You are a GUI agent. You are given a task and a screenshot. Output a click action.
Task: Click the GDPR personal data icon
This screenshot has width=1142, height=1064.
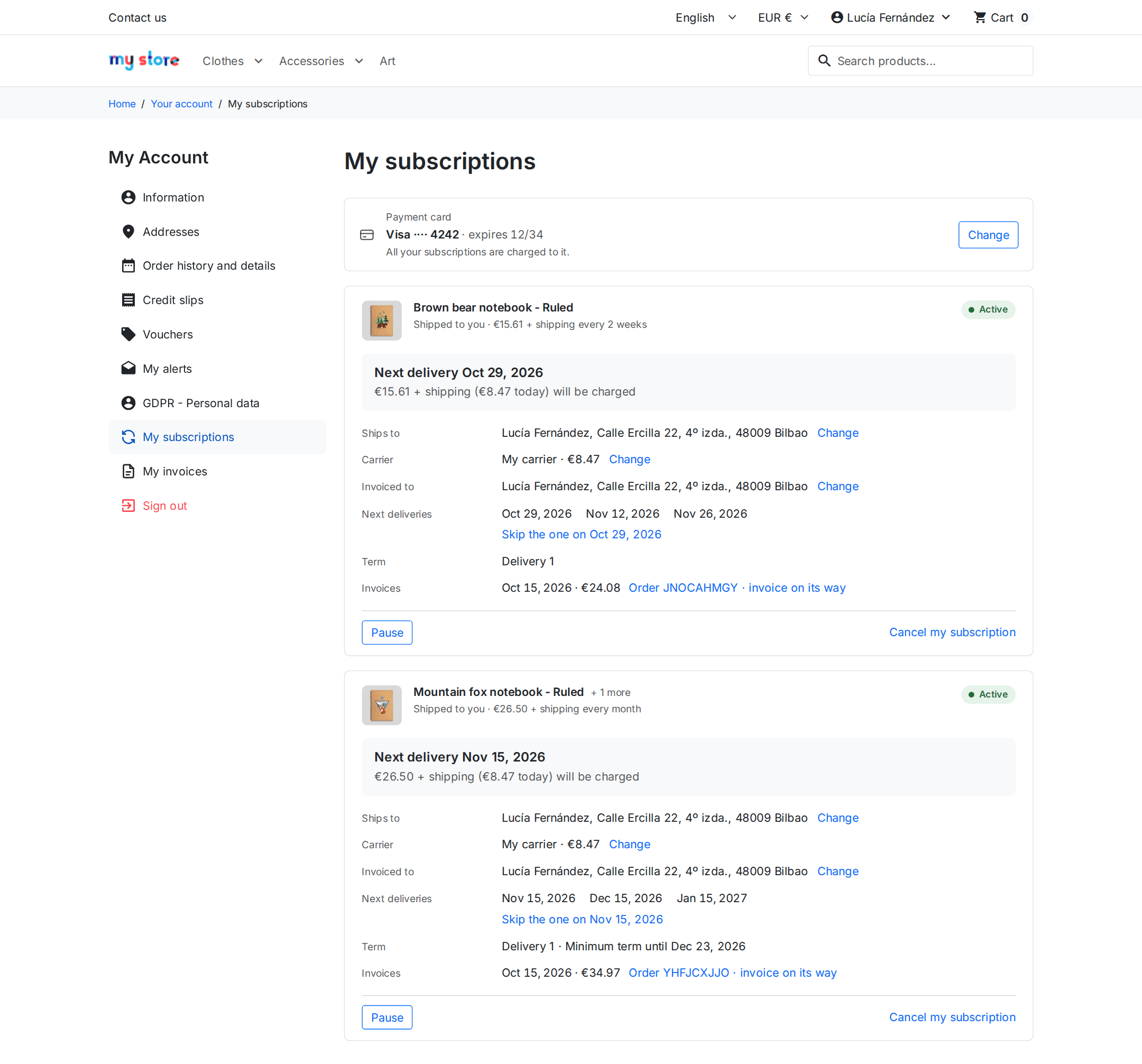128,403
